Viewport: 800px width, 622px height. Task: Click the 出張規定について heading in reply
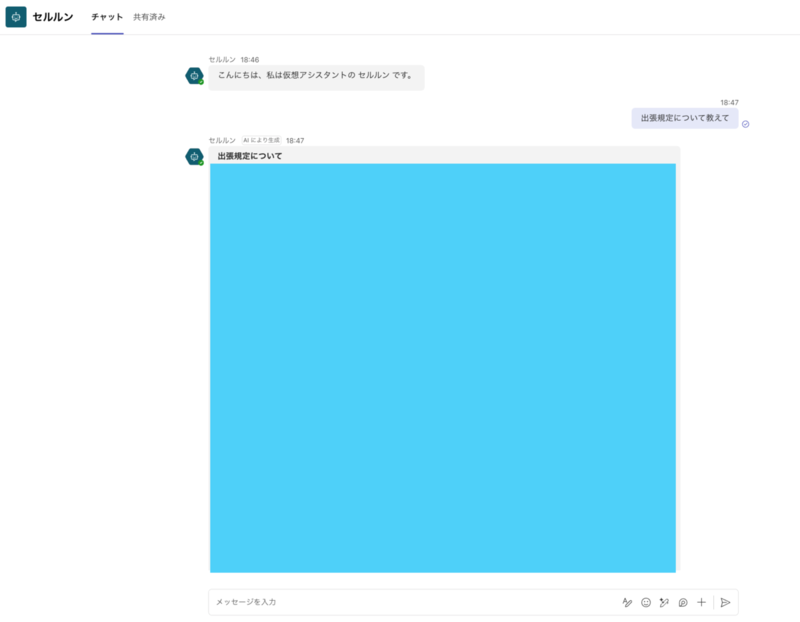(249, 156)
